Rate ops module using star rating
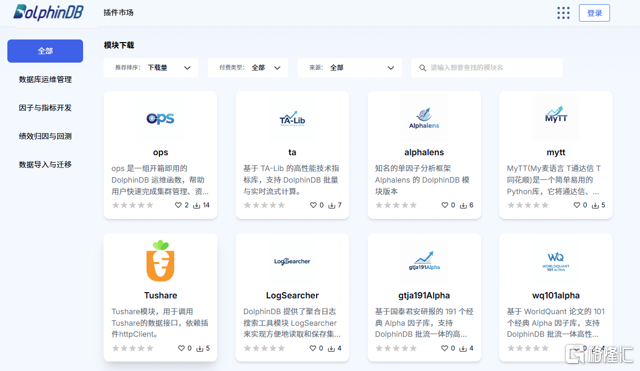 point(133,205)
